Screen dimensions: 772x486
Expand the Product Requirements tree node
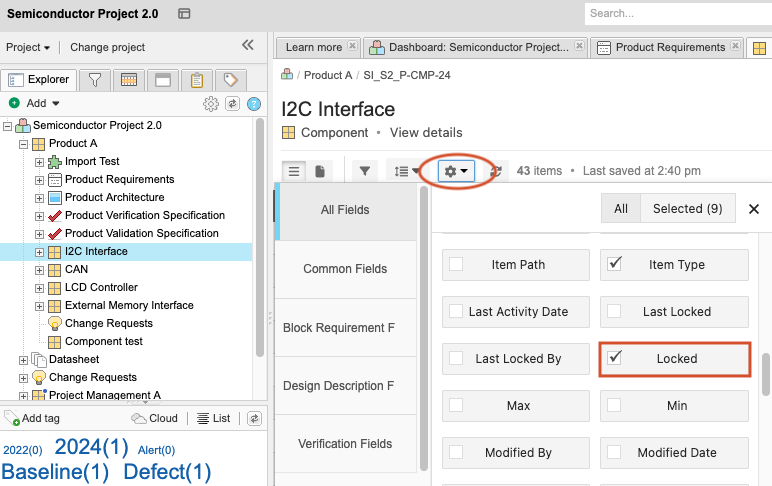point(40,180)
